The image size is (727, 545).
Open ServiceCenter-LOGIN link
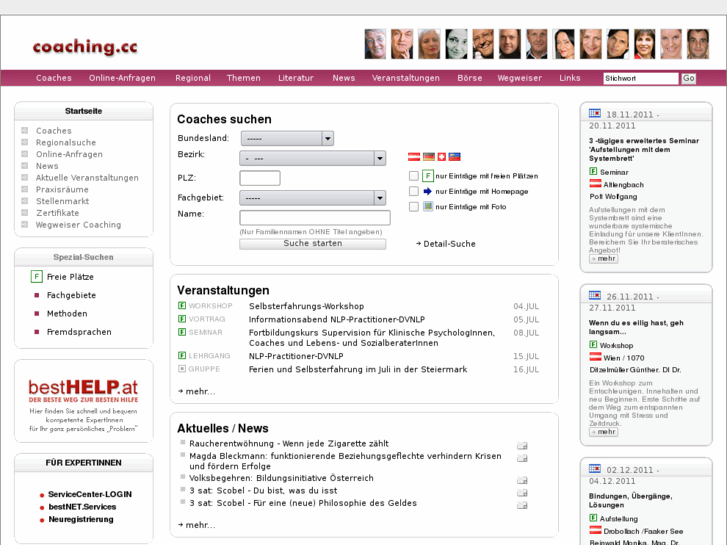90,494
